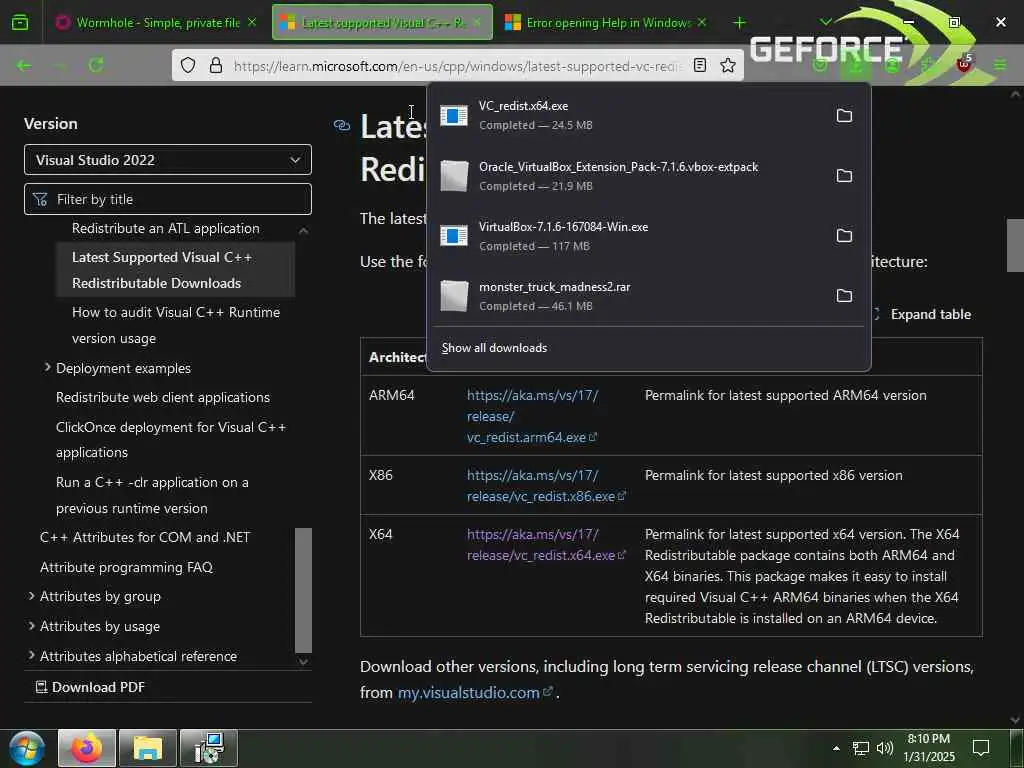Click Expand table button

coord(922,314)
